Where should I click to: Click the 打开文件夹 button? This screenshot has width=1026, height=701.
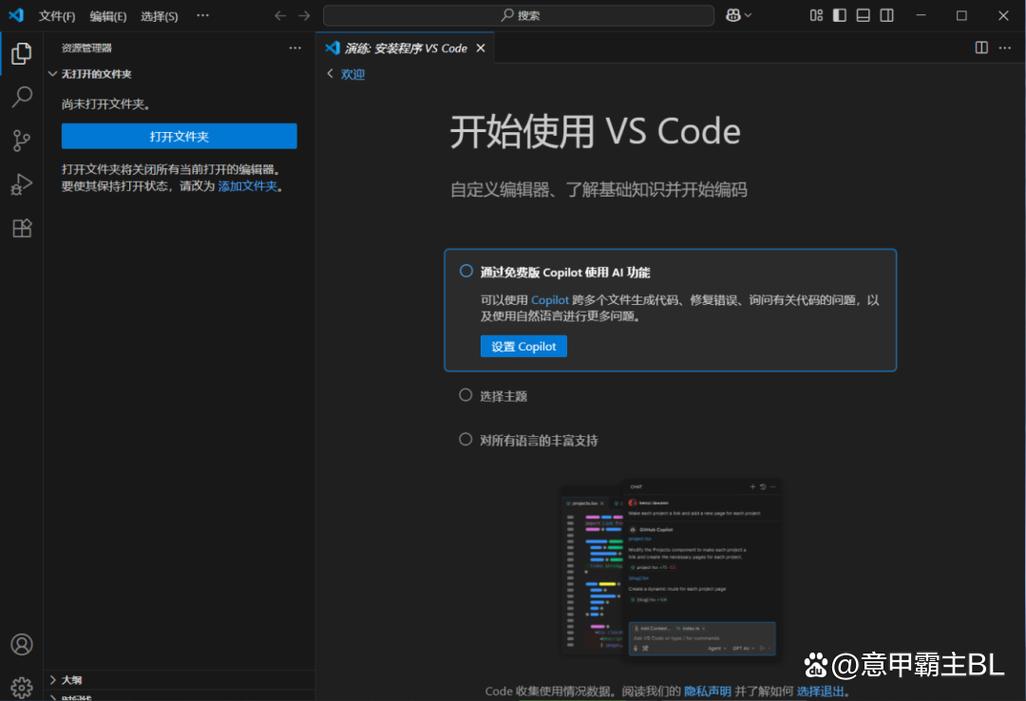point(180,135)
